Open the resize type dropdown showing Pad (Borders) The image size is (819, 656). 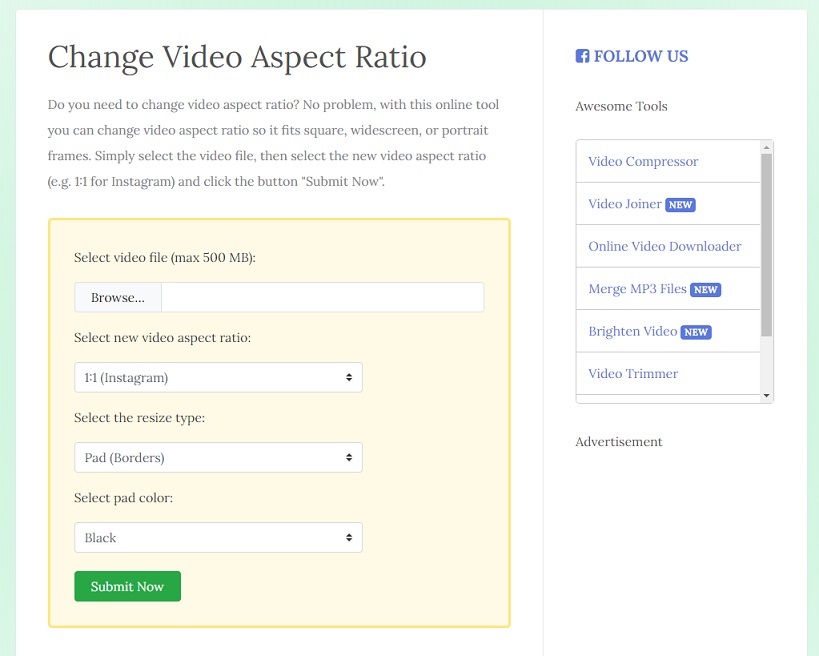pyautogui.click(x=218, y=458)
